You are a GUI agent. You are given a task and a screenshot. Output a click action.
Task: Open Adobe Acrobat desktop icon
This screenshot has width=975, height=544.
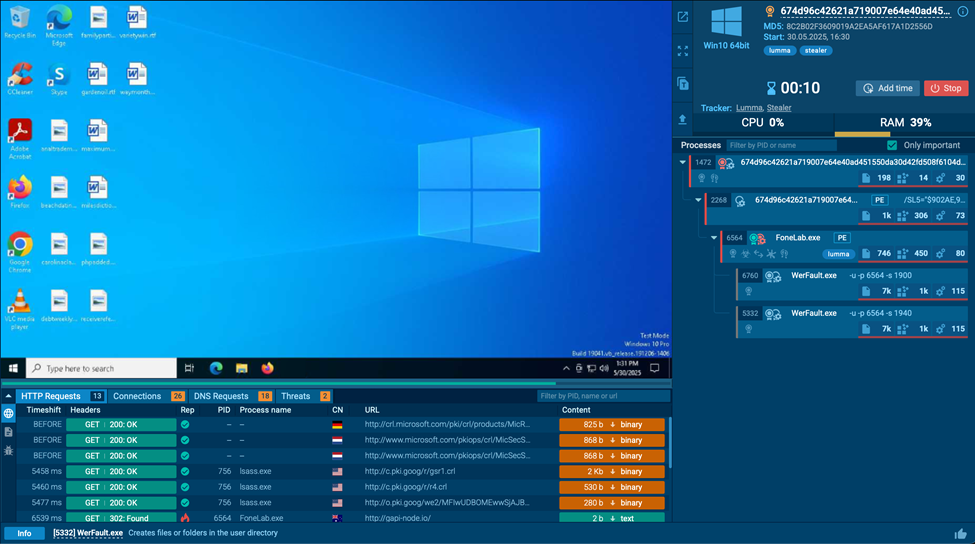pyautogui.click(x=20, y=139)
